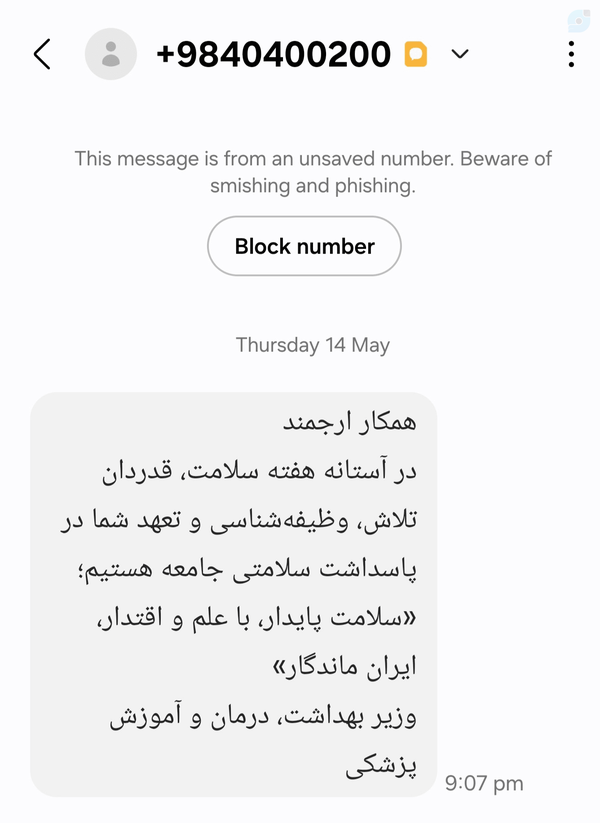Click the Block number button
Image resolution: width=600 pixels, height=823 pixels.
tap(304, 246)
